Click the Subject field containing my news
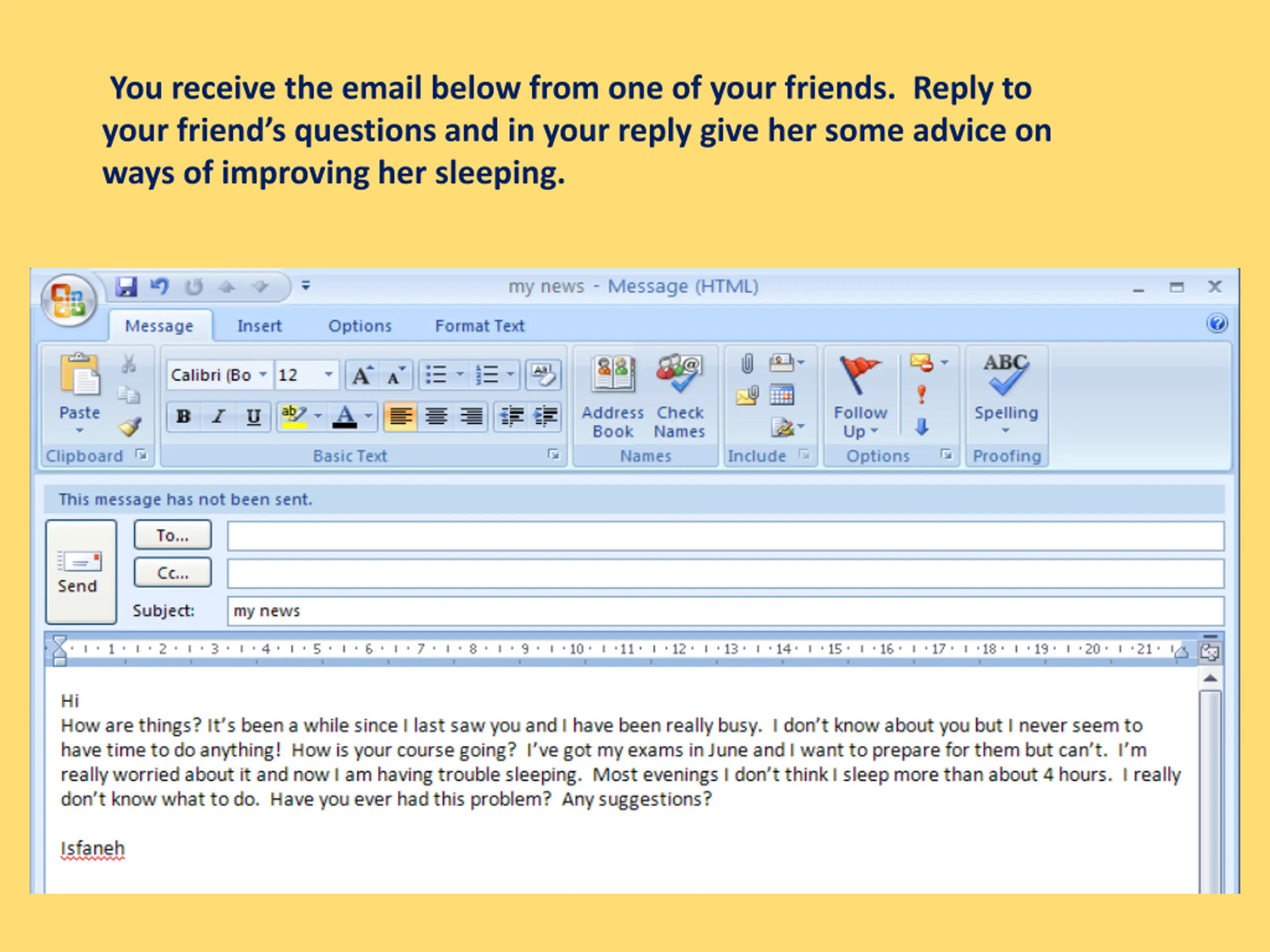The image size is (1270, 952). tap(726, 611)
